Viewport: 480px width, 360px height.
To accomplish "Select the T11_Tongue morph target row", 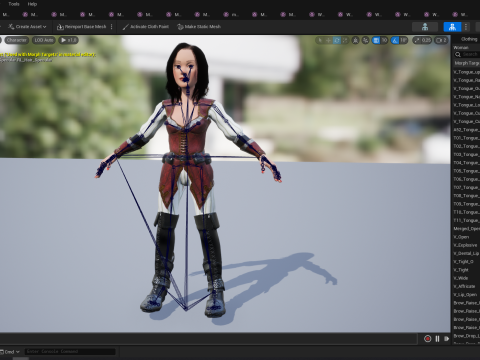I will pos(466,220).
